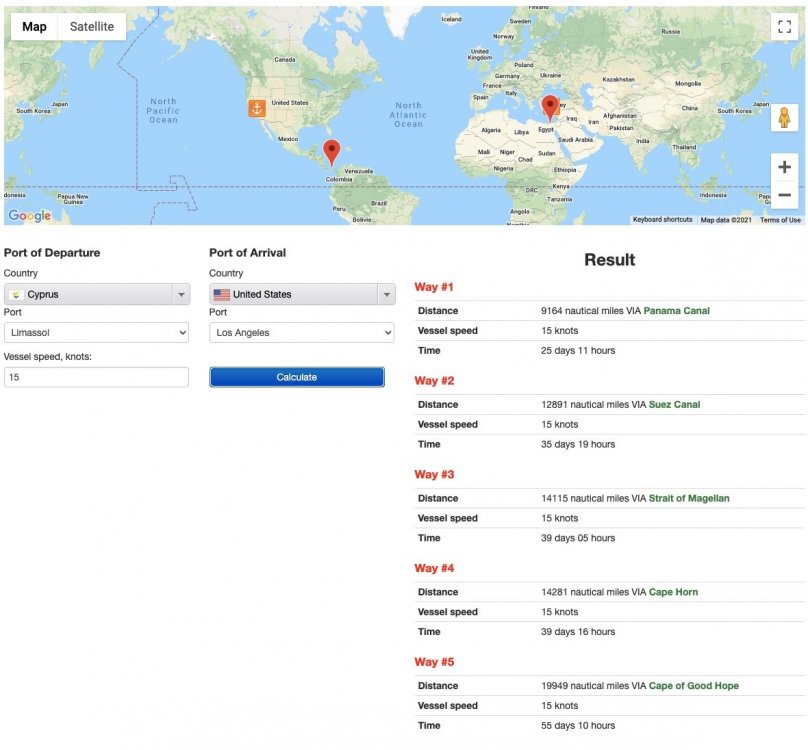This screenshot has width=808, height=750.
Task: Focus the vessel speed knots field
Action: point(96,377)
